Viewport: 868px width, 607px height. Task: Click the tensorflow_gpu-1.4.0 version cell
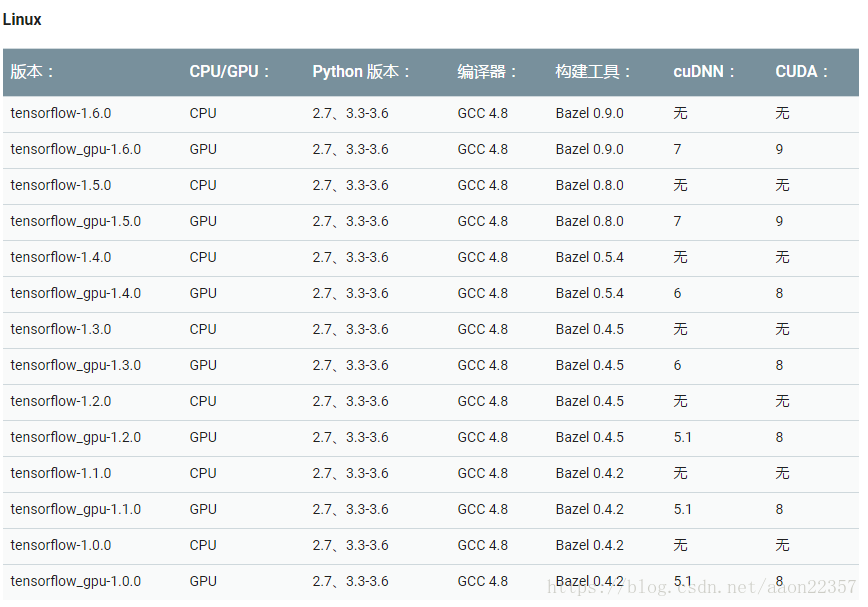click(x=76, y=293)
